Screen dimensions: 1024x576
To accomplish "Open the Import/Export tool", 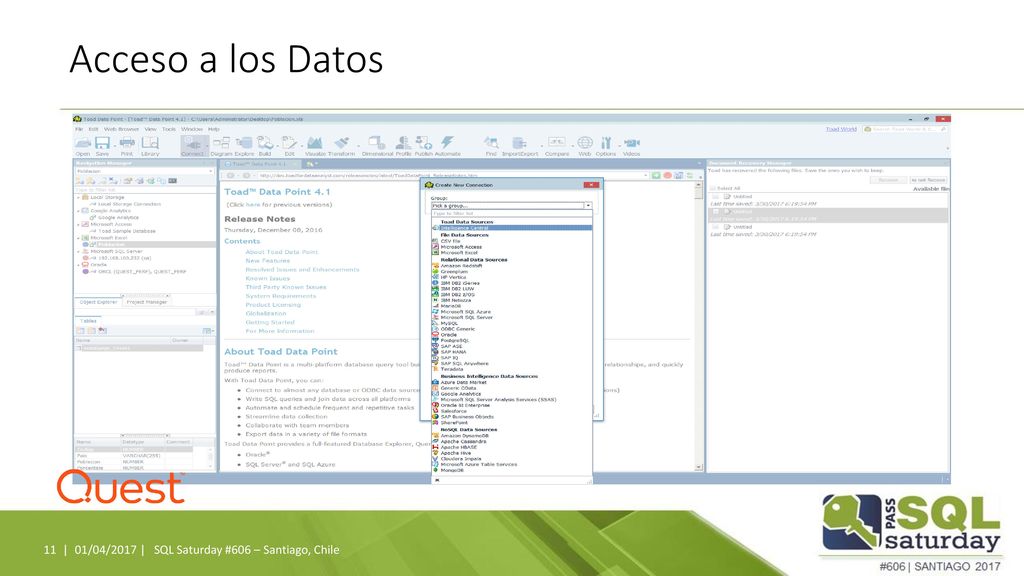I will coord(520,146).
